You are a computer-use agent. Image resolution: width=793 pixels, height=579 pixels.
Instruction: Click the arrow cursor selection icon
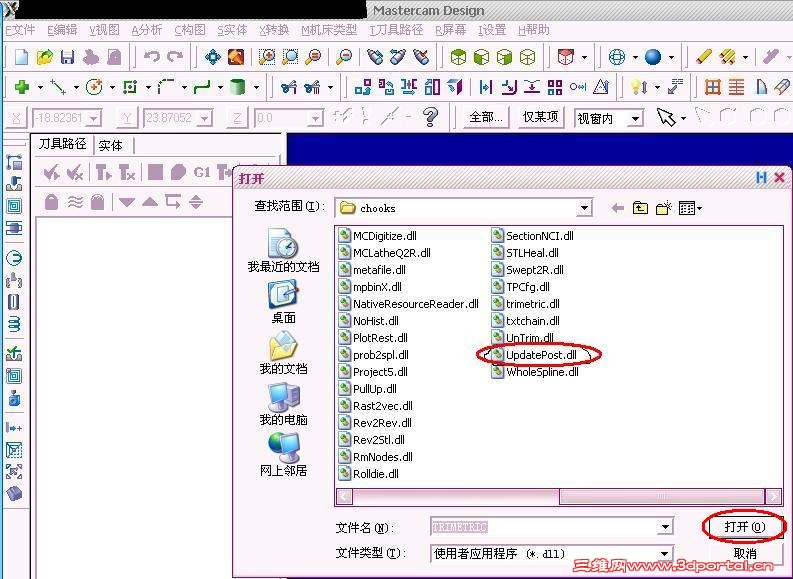coord(666,117)
